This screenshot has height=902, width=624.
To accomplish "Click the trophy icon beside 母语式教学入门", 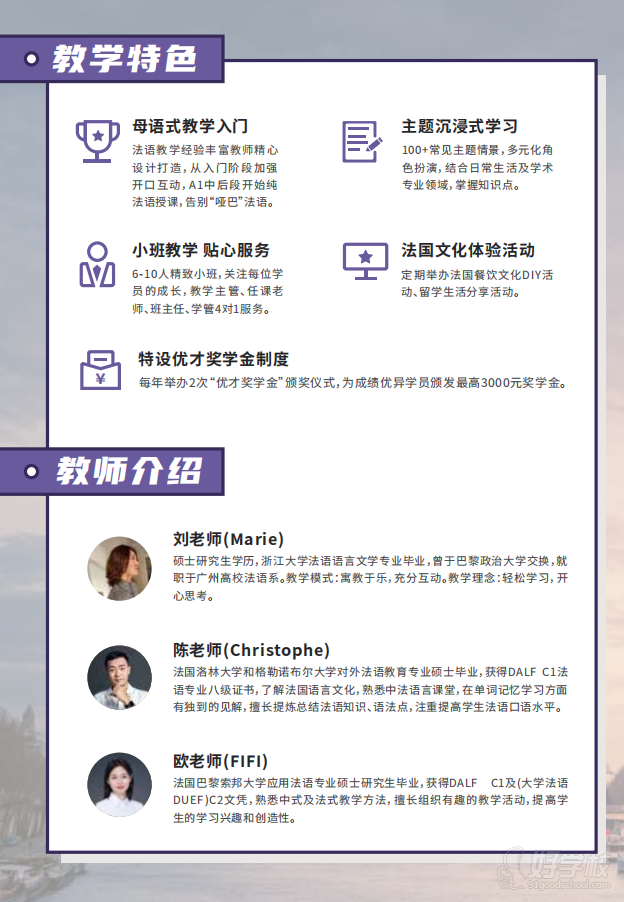I will click(x=98, y=141).
